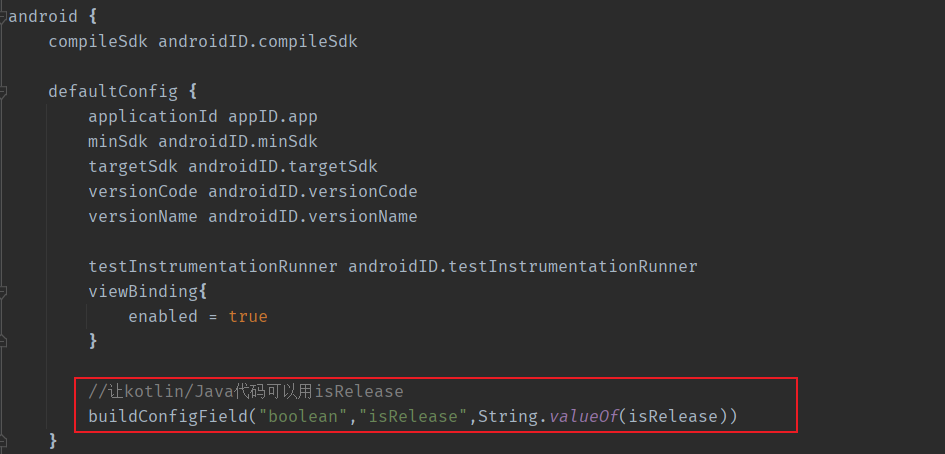Click the testInstrumentationRunner property name
The width and height of the screenshot is (945, 454).
click(212, 266)
